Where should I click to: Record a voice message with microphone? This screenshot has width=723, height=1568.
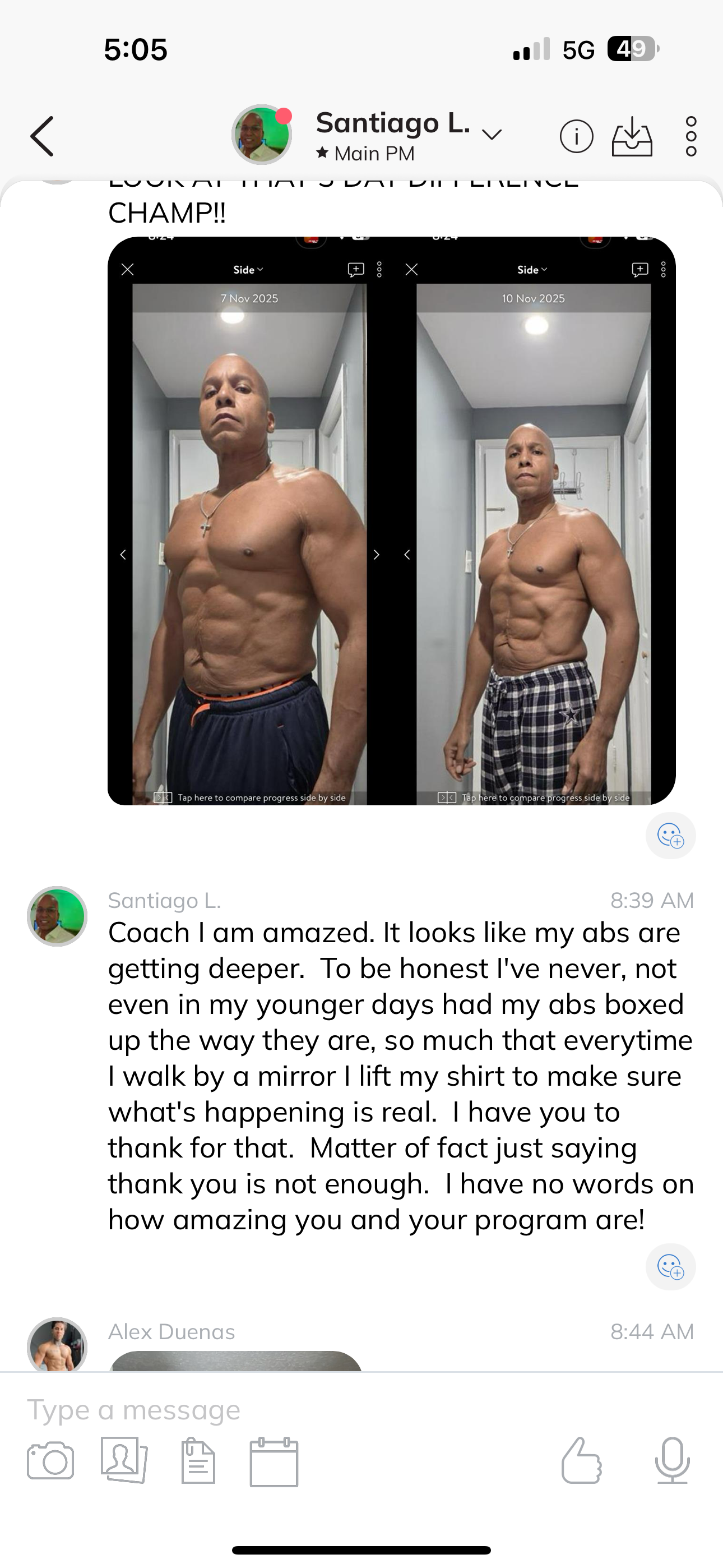pyautogui.click(x=673, y=1460)
